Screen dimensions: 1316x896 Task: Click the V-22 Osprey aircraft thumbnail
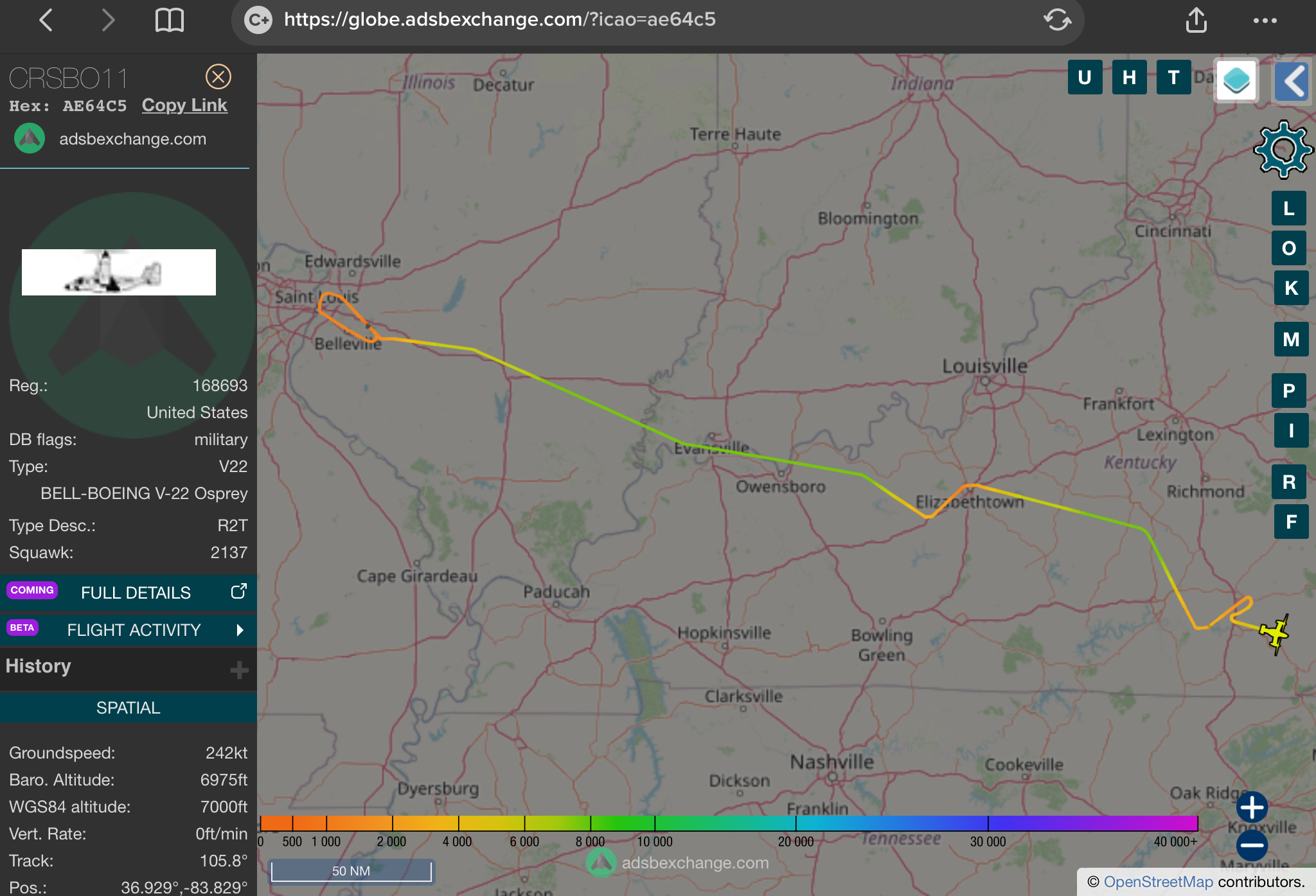click(x=119, y=272)
